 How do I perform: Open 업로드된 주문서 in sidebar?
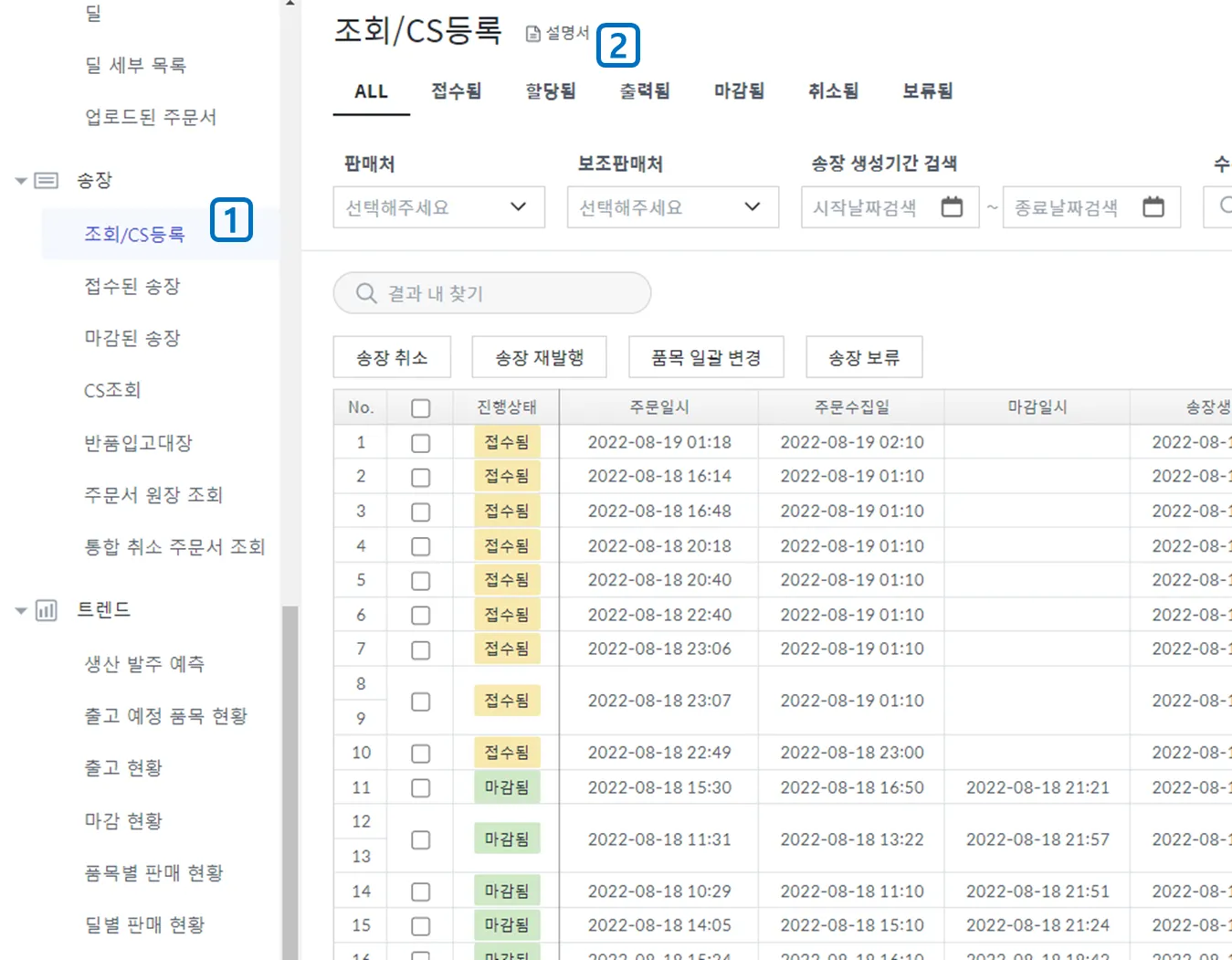pos(151,118)
